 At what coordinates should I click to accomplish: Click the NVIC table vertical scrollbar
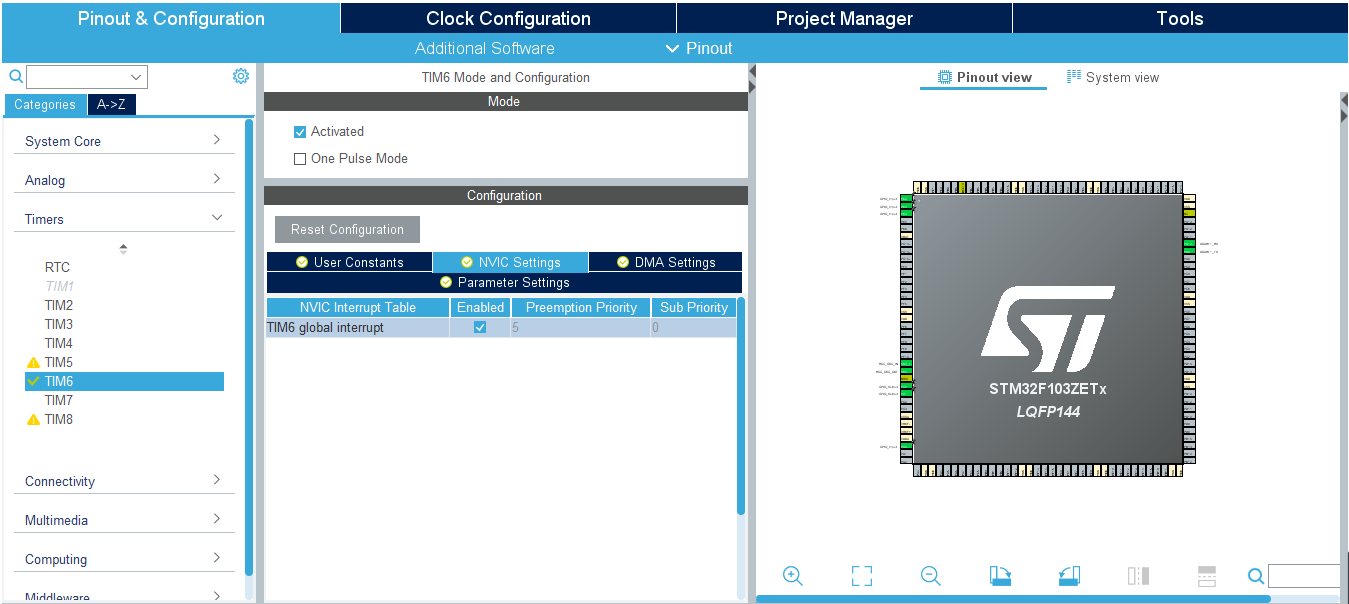(741, 406)
